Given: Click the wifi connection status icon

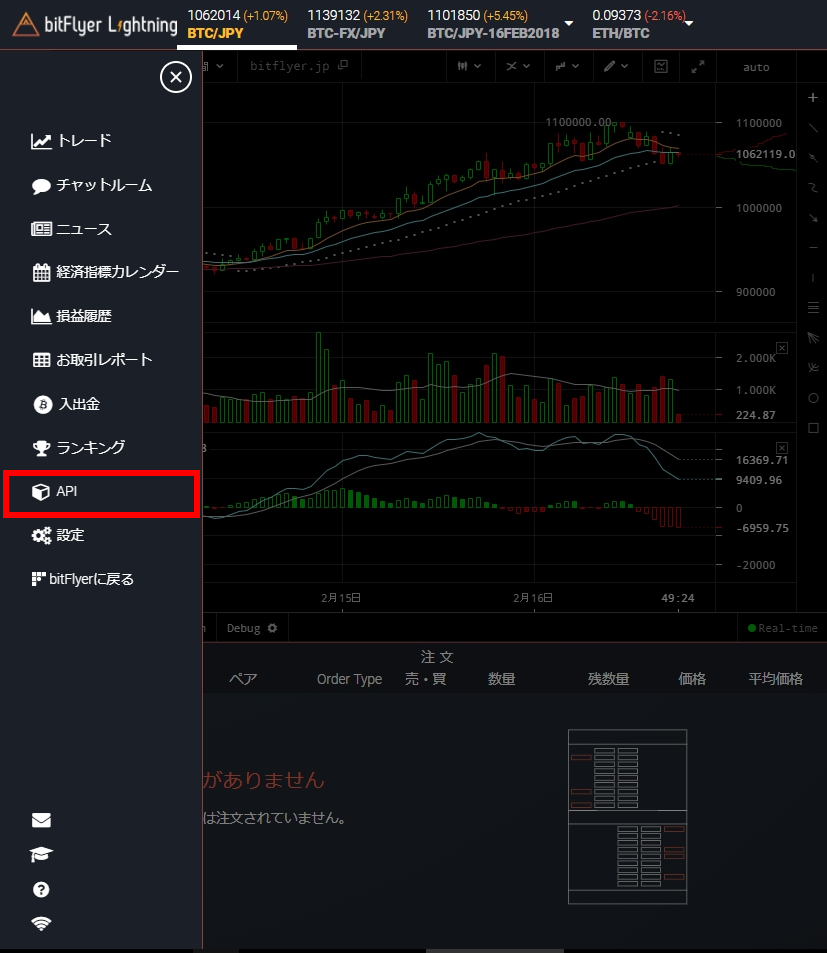Looking at the screenshot, I should [x=41, y=923].
